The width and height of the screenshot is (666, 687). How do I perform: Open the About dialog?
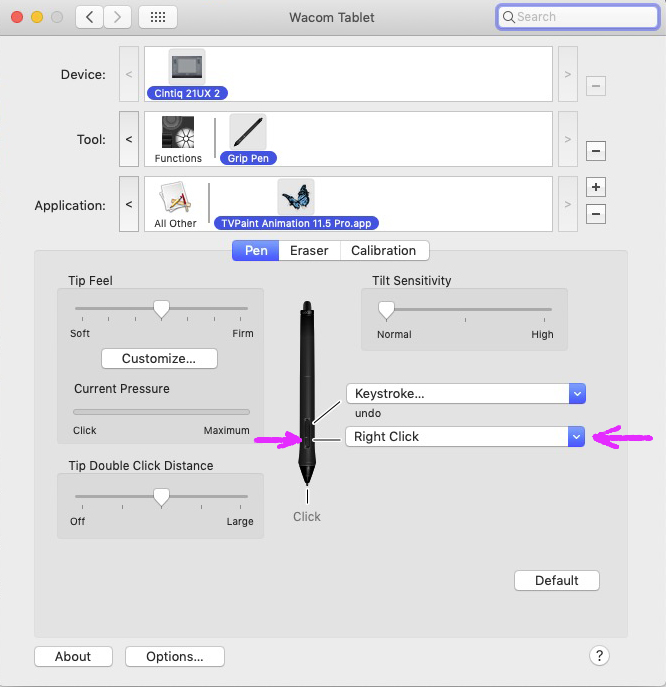pyautogui.click(x=73, y=656)
